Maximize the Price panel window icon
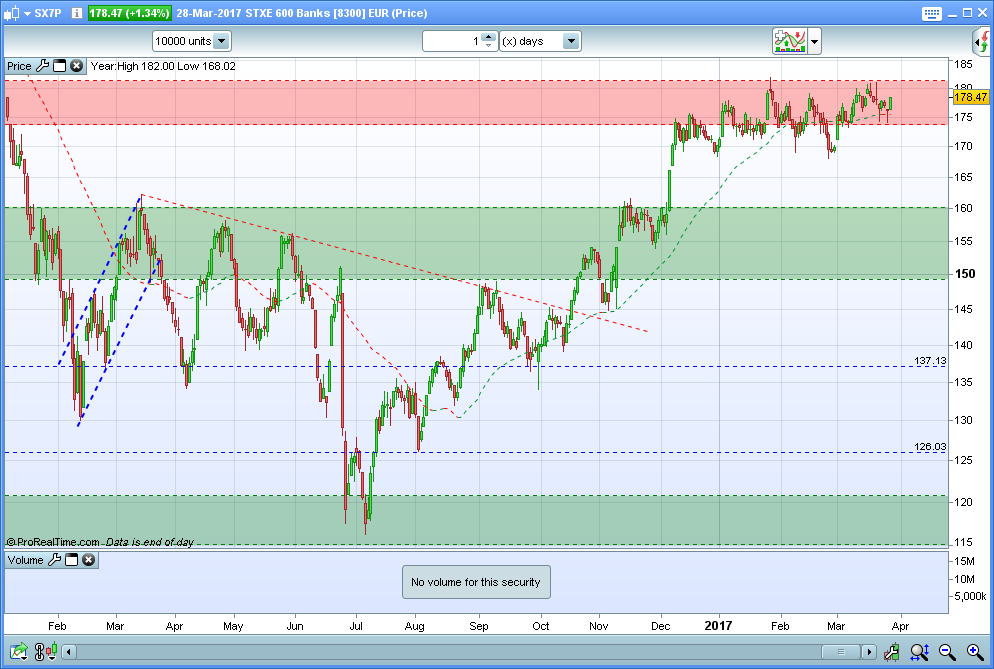 [60, 66]
